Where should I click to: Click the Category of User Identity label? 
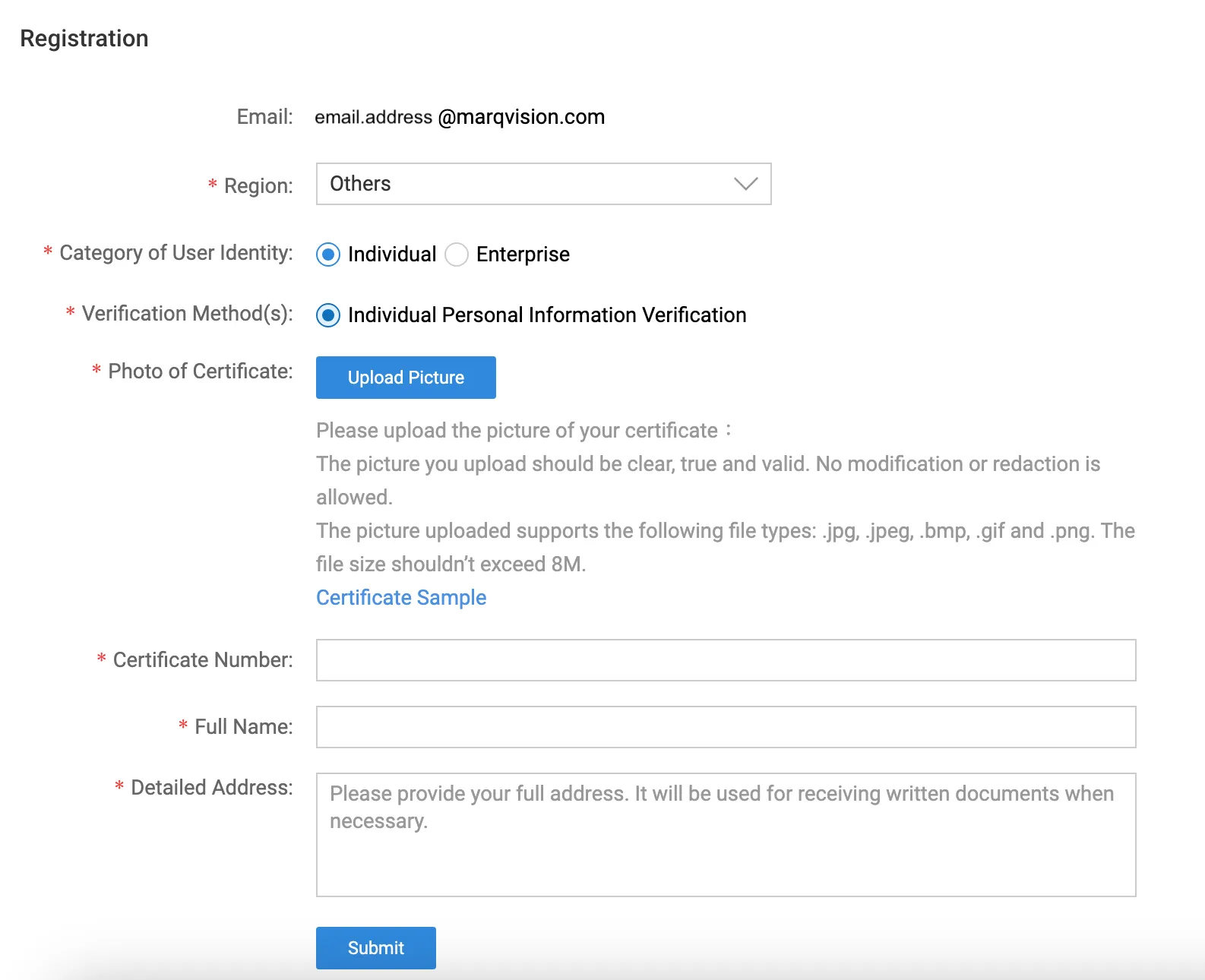pos(176,253)
